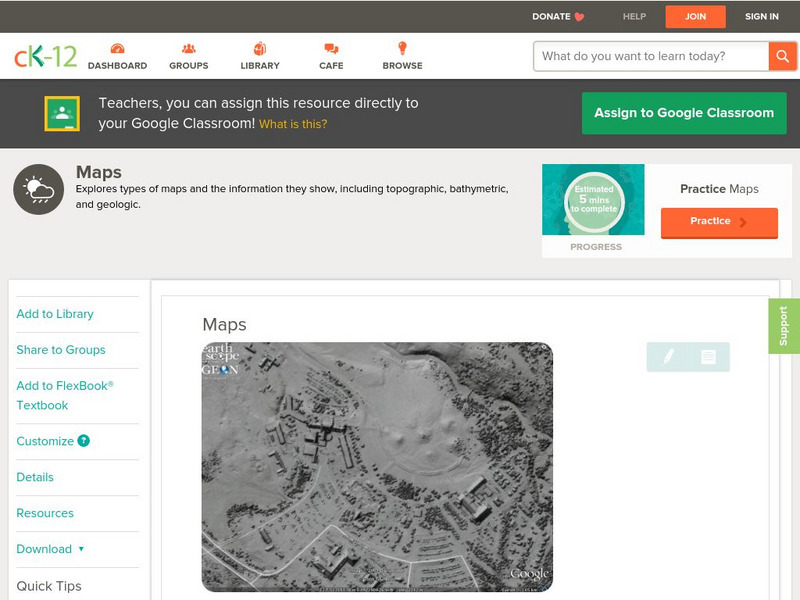Select Add to Library in sidebar
The image size is (800, 600).
pyautogui.click(x=55, y=314)
